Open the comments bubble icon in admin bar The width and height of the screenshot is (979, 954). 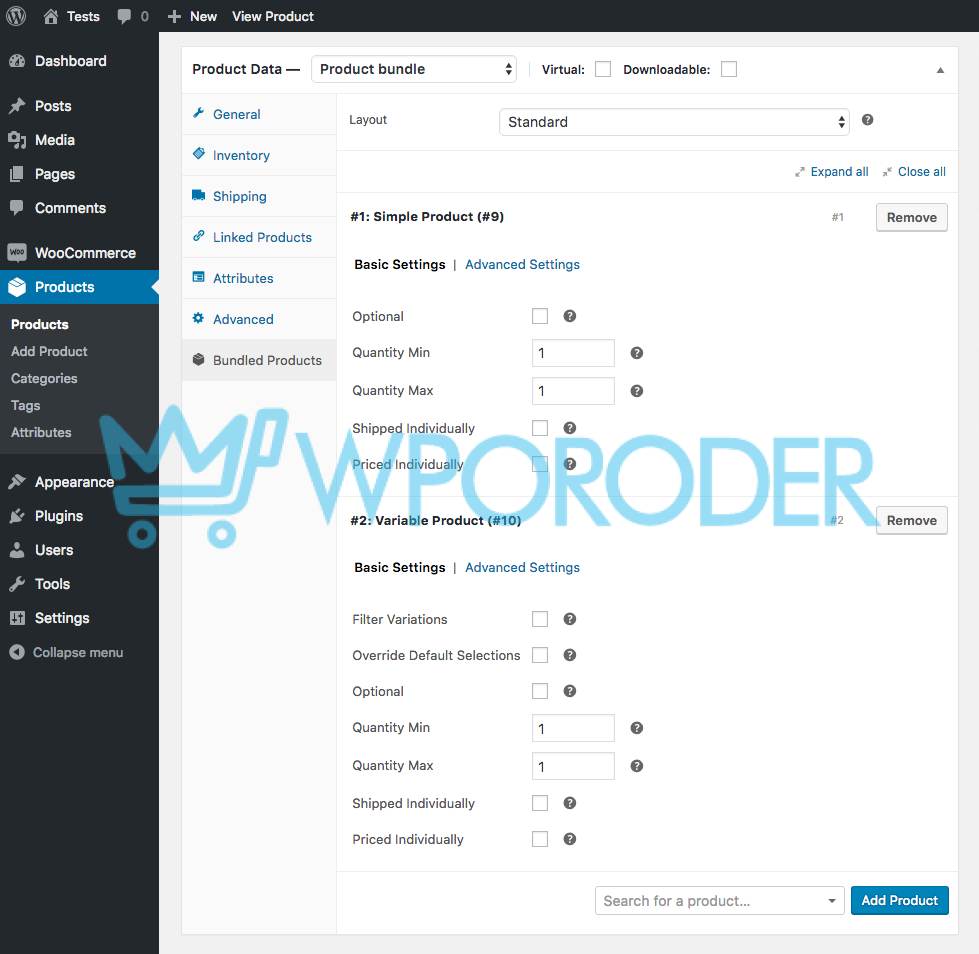(x=124, y=17)
